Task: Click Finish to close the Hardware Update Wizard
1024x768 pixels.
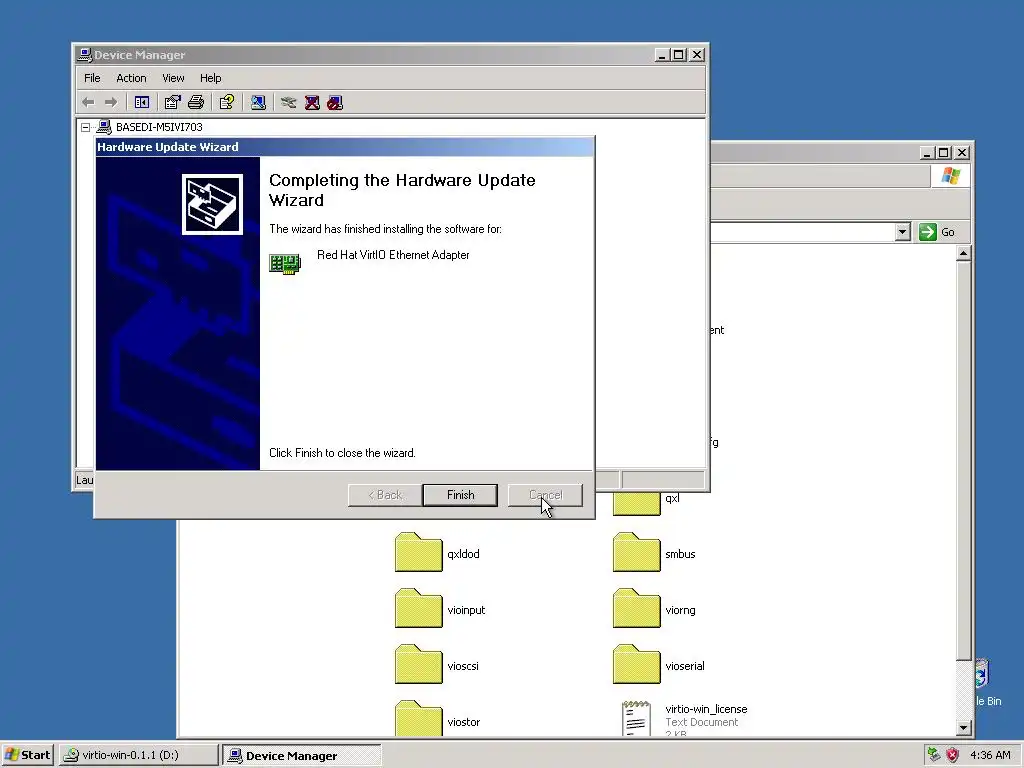Action: click(x=460, y=495)
